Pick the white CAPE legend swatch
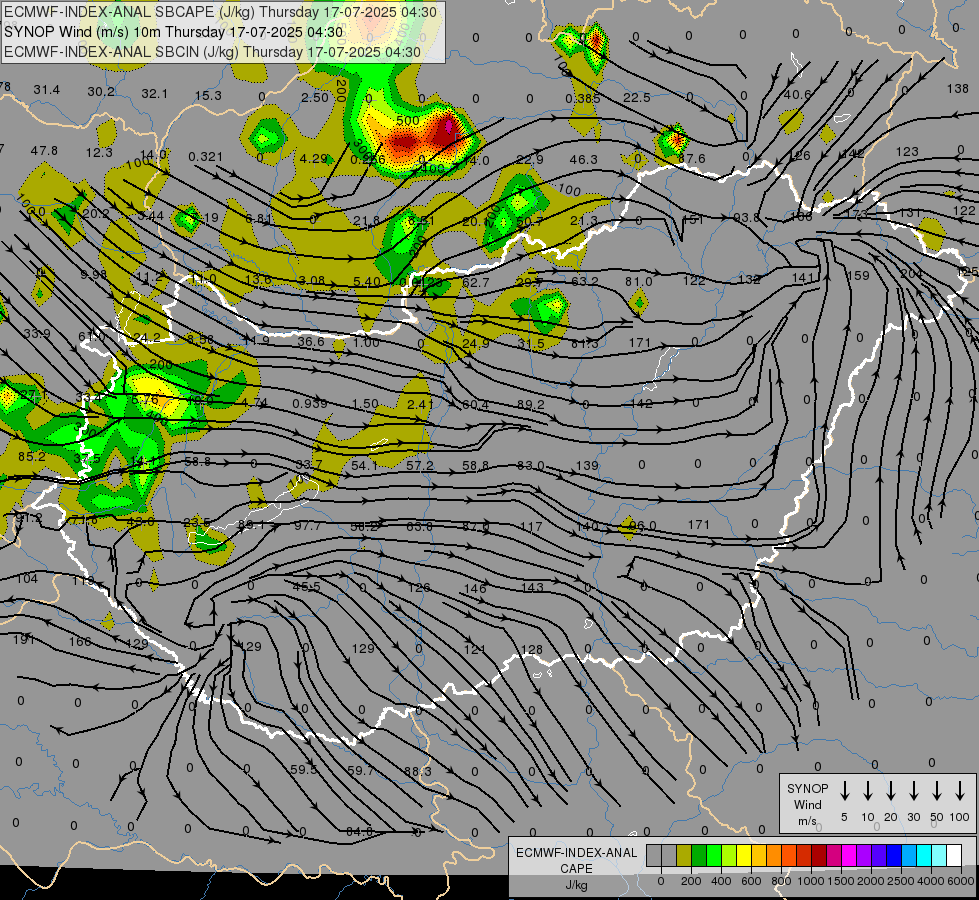The height and width of the screenshot is (900, 979). [x=953, y=855]
